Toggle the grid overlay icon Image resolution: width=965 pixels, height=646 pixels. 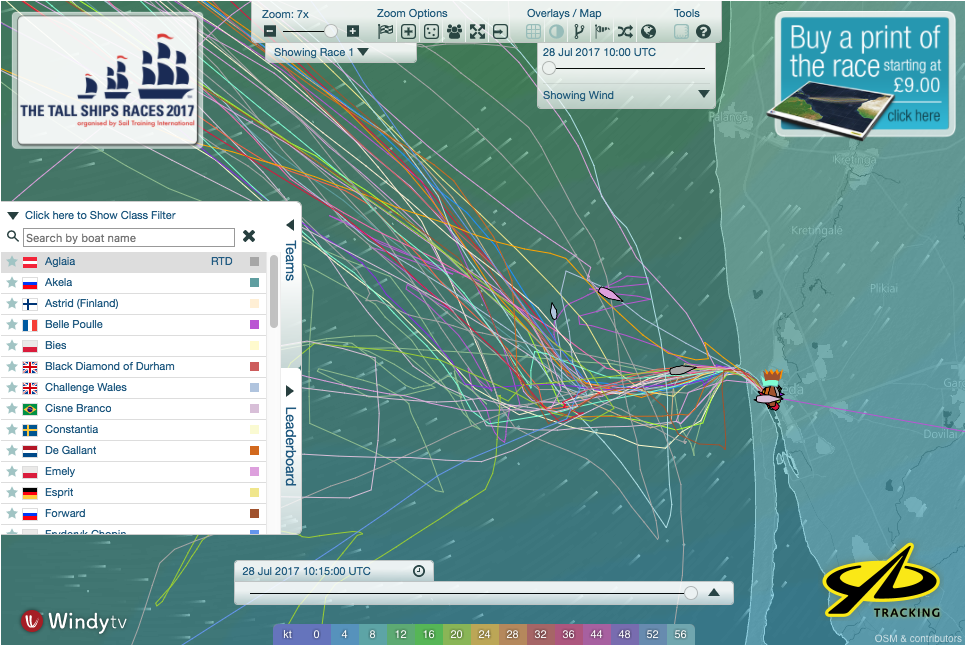(x=534, y=32)
